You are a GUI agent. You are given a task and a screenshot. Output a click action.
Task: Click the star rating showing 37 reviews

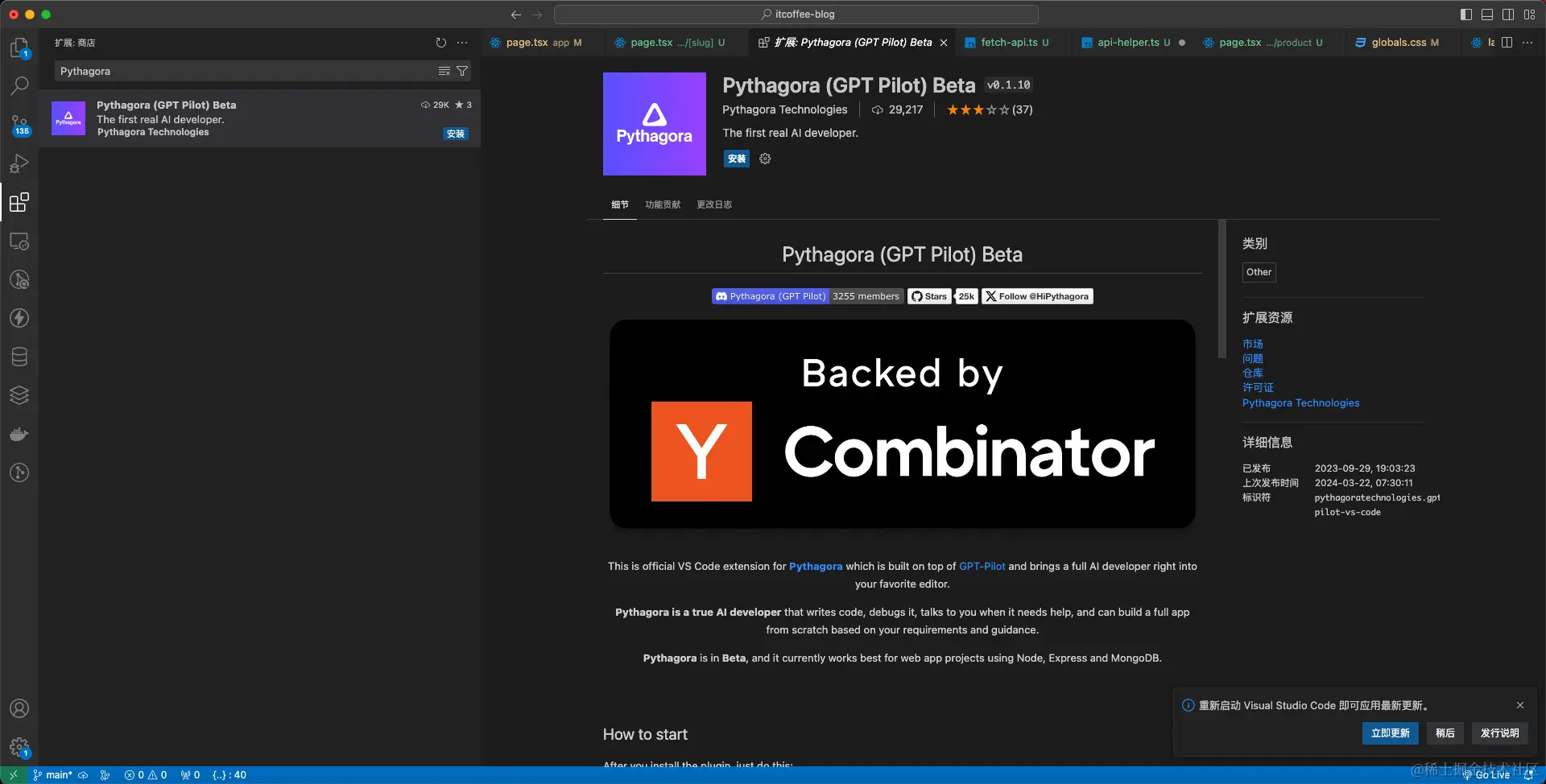pyautogui.click(x=990, y=109)
